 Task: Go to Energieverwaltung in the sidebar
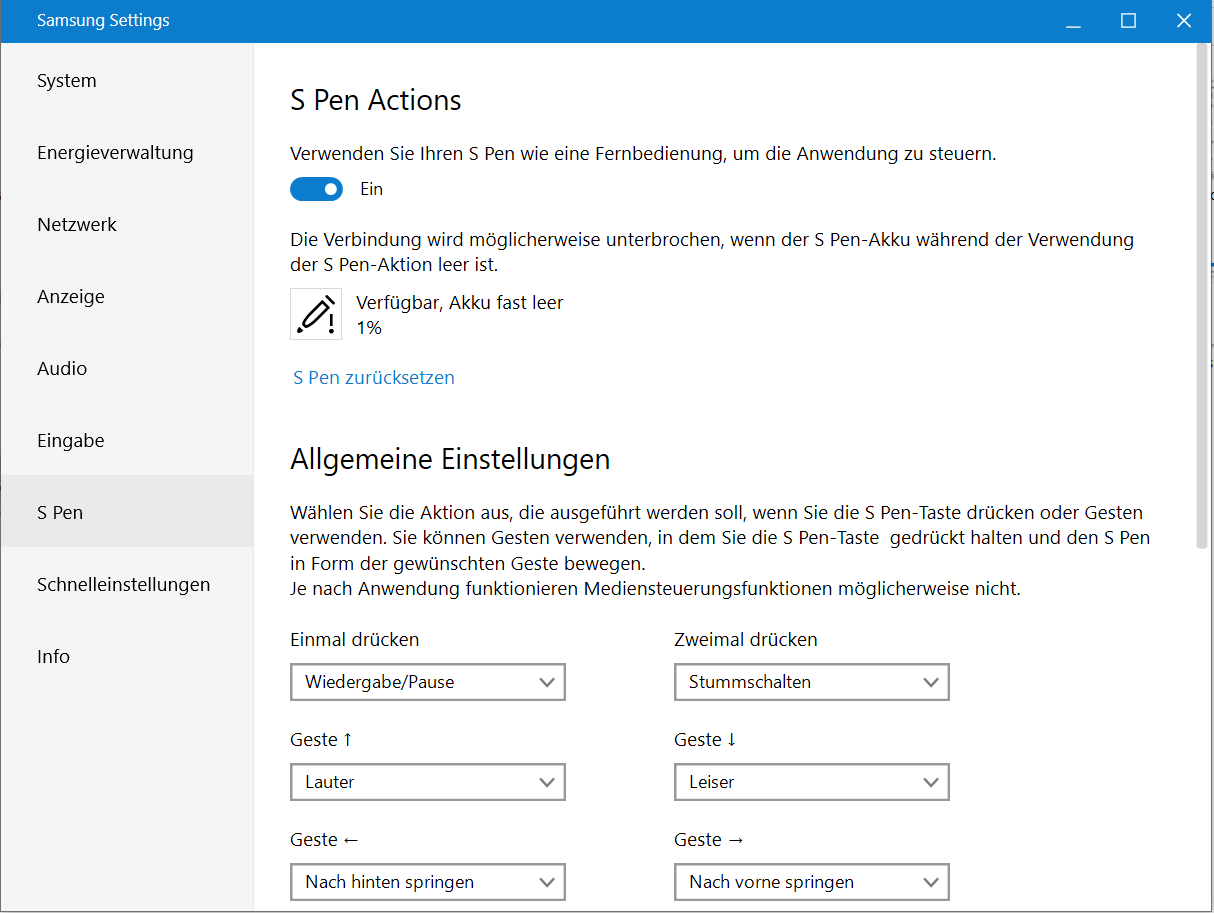coord(115,153)
